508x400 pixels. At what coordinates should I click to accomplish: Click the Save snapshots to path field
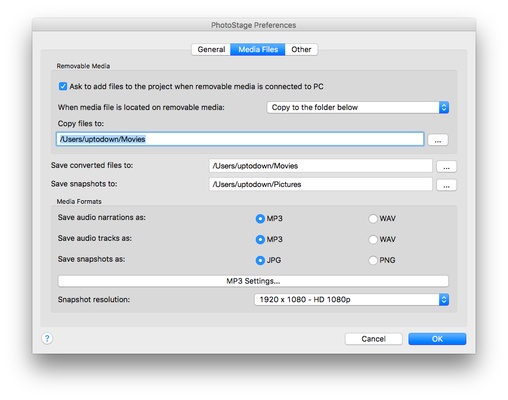(x=320, y=184)
